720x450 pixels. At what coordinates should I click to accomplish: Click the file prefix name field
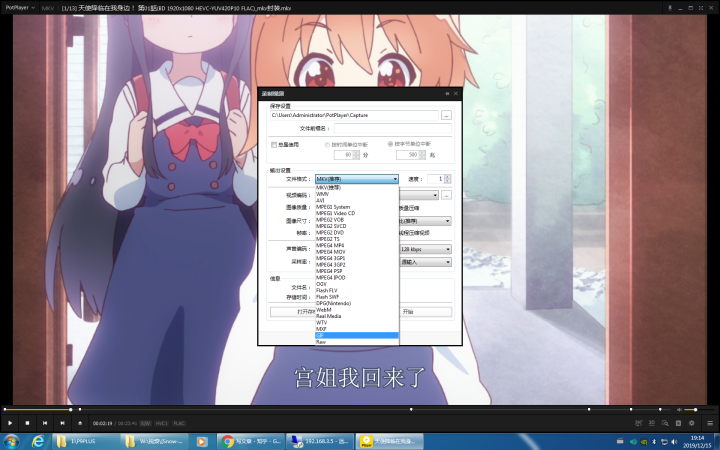click(x=393, y=129)
